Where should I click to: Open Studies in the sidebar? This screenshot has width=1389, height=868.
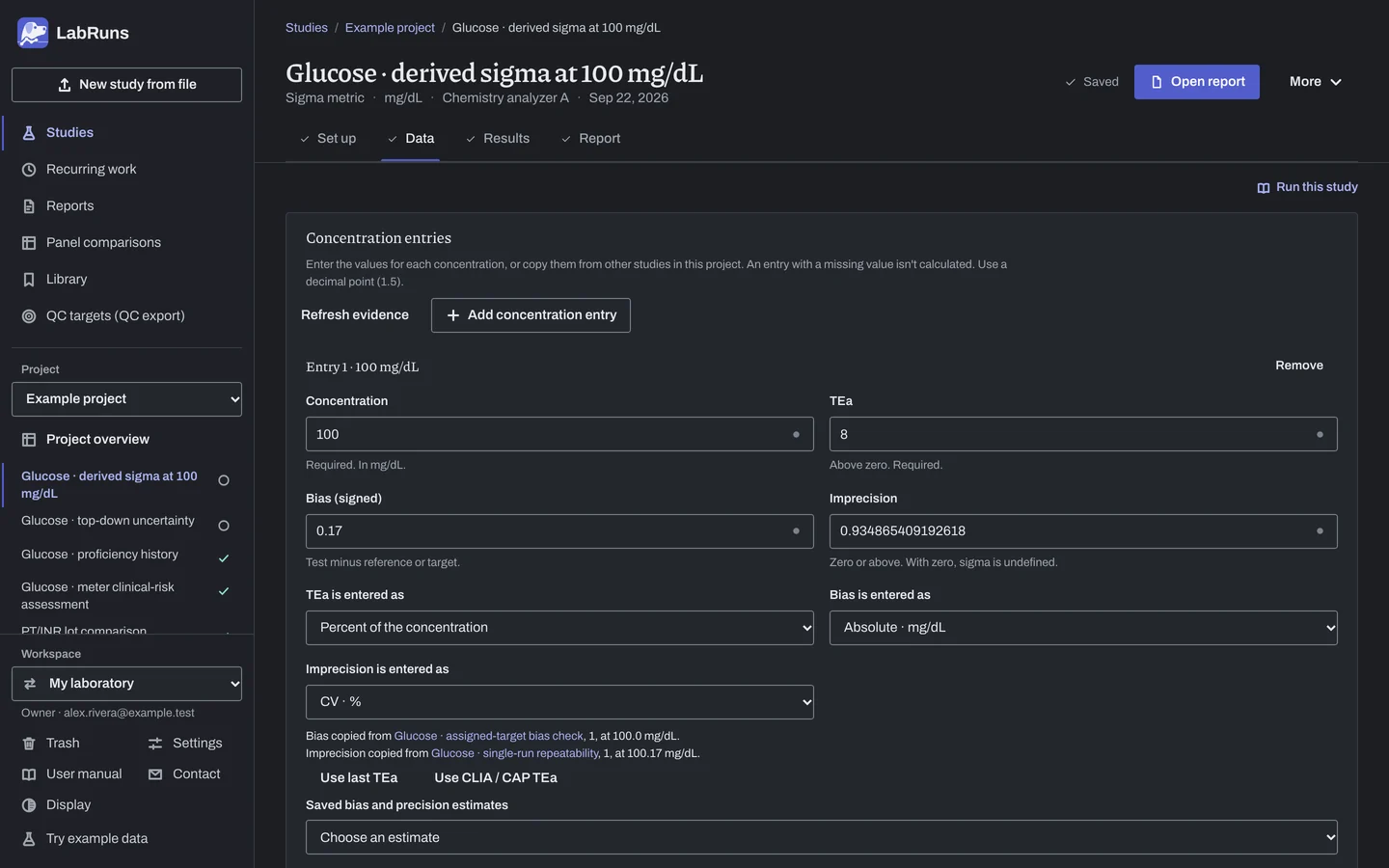coord(126,133)
